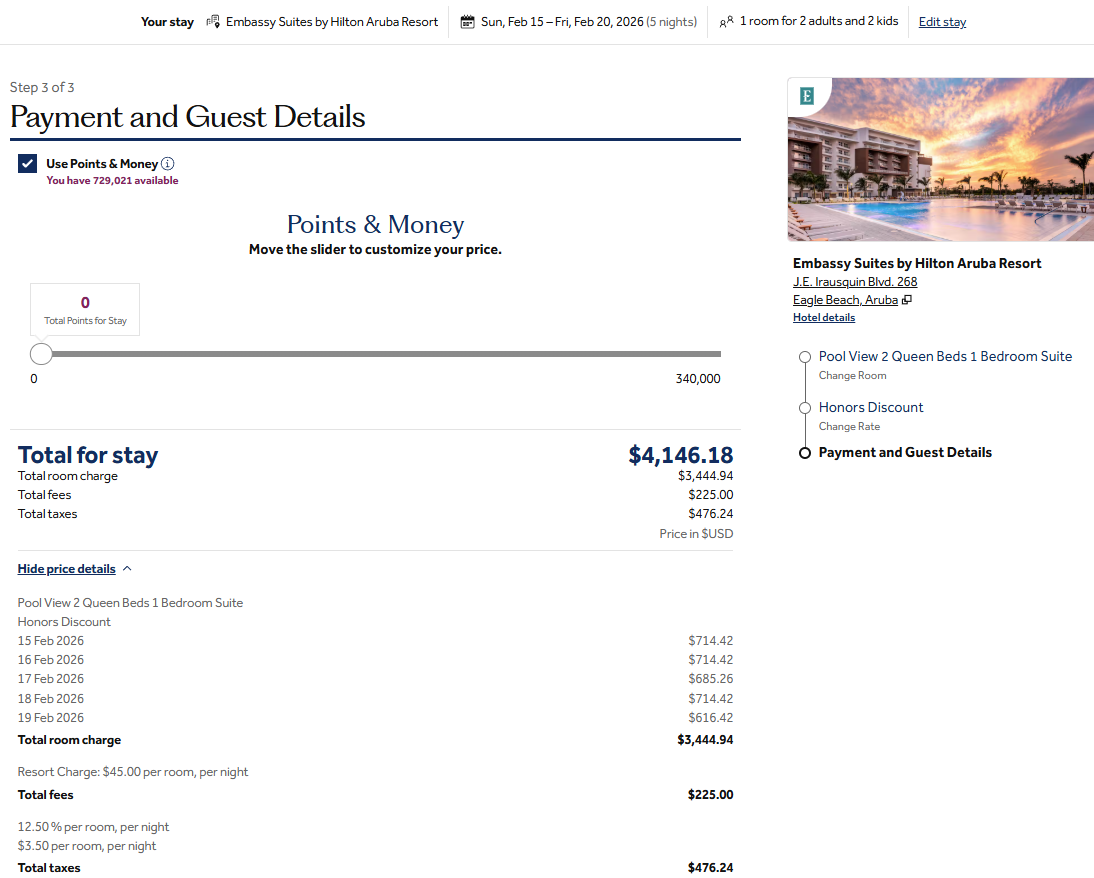Screen dimensions: 1094x878
Task: Click the Eagle Beach, Aruba link
Action: pos(845,300)
